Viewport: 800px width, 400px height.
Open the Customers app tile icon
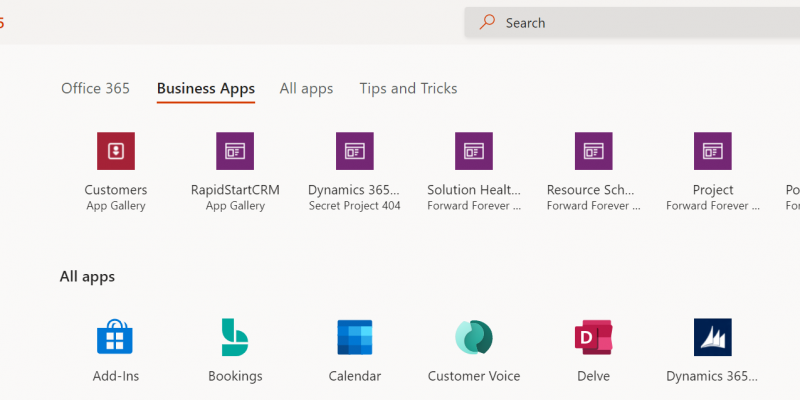pos(116,151)
